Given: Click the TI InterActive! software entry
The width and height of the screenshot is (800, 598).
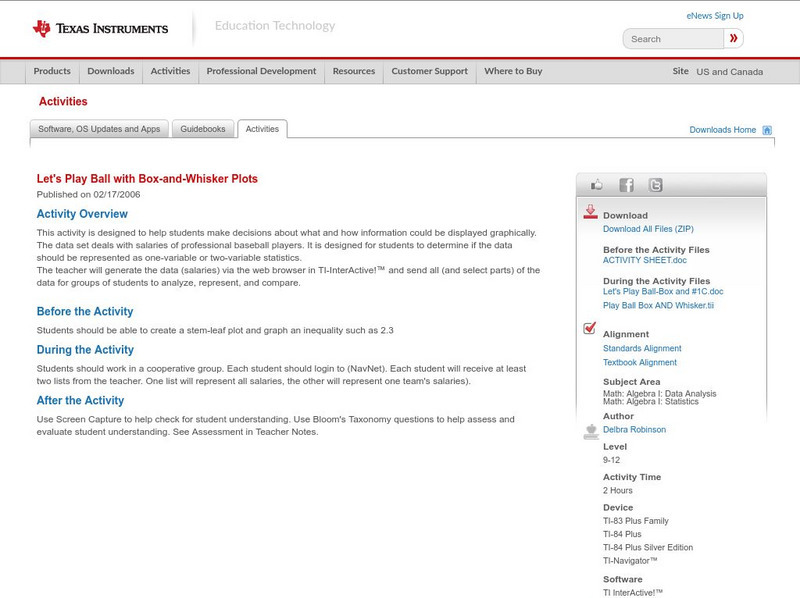Looking at the screenshot, I should coord(632,592).
